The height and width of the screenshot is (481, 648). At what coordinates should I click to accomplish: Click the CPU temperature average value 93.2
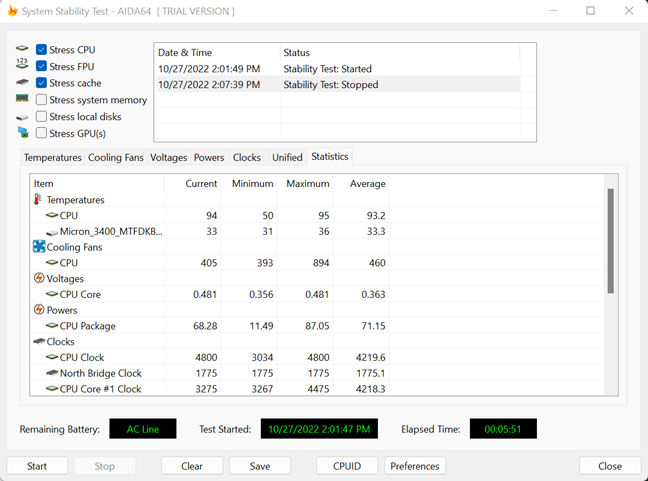pos(376,215)
